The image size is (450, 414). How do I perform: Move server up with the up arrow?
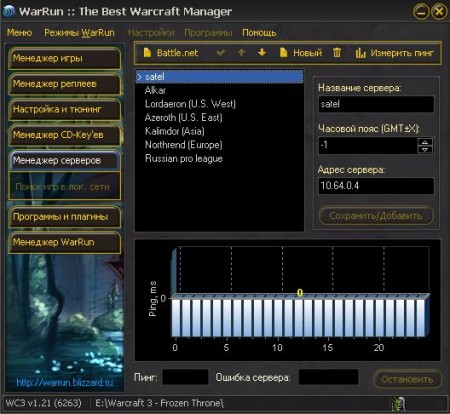click(x=241, y=52)
